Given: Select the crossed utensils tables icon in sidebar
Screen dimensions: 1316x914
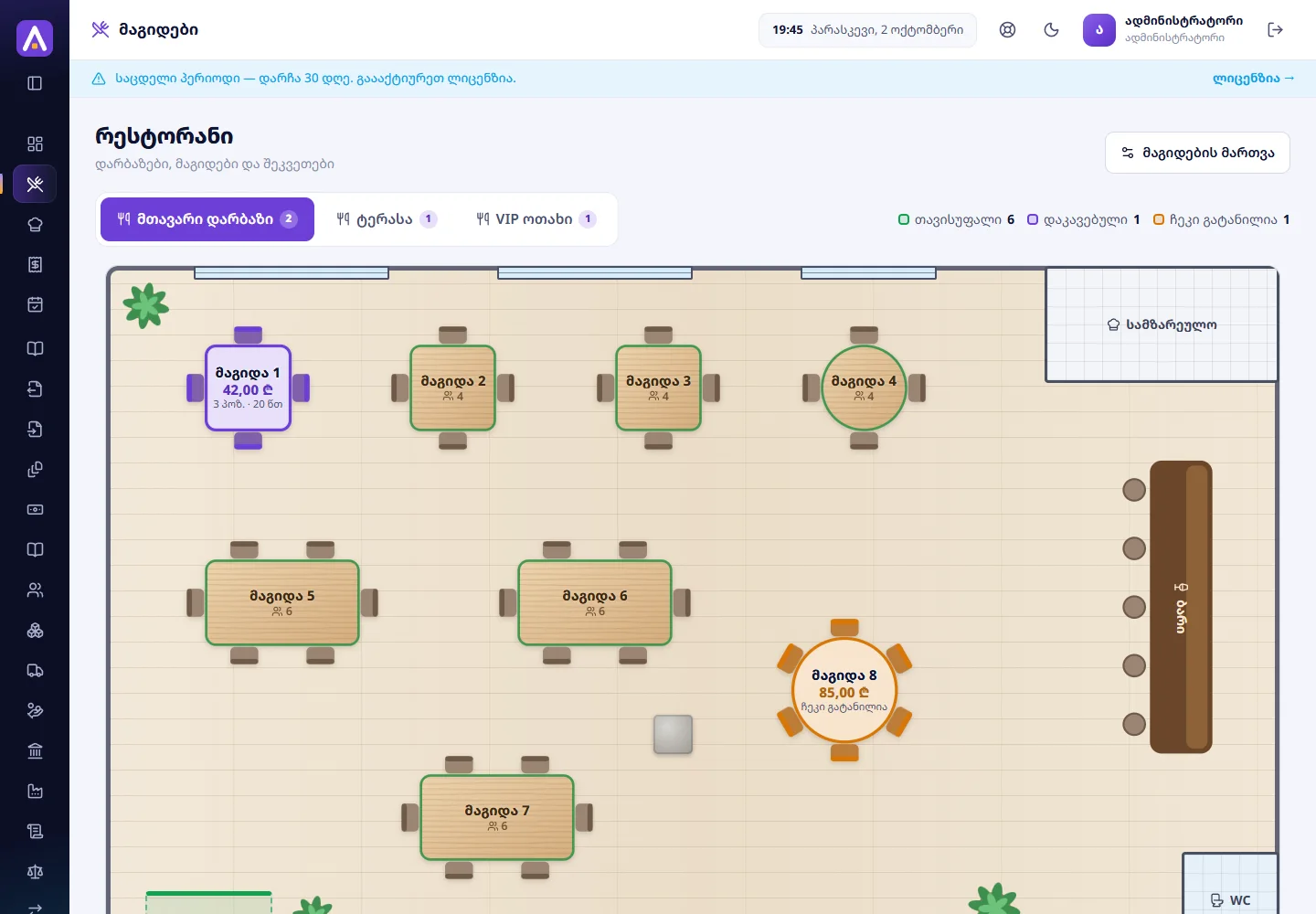Looking at the screenshot, I should [35, 184].
